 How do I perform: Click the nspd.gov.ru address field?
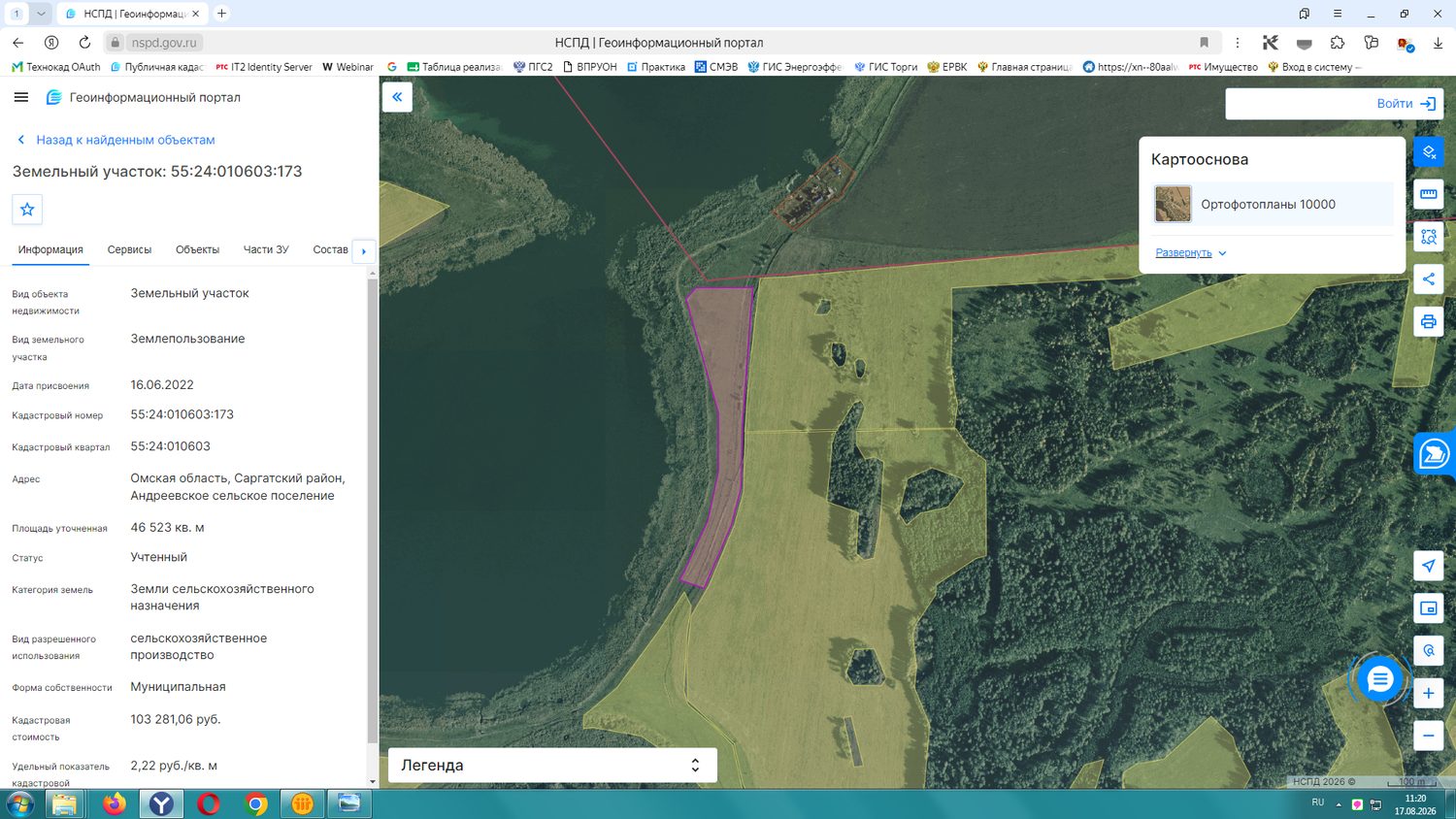[x=164, y=43]
